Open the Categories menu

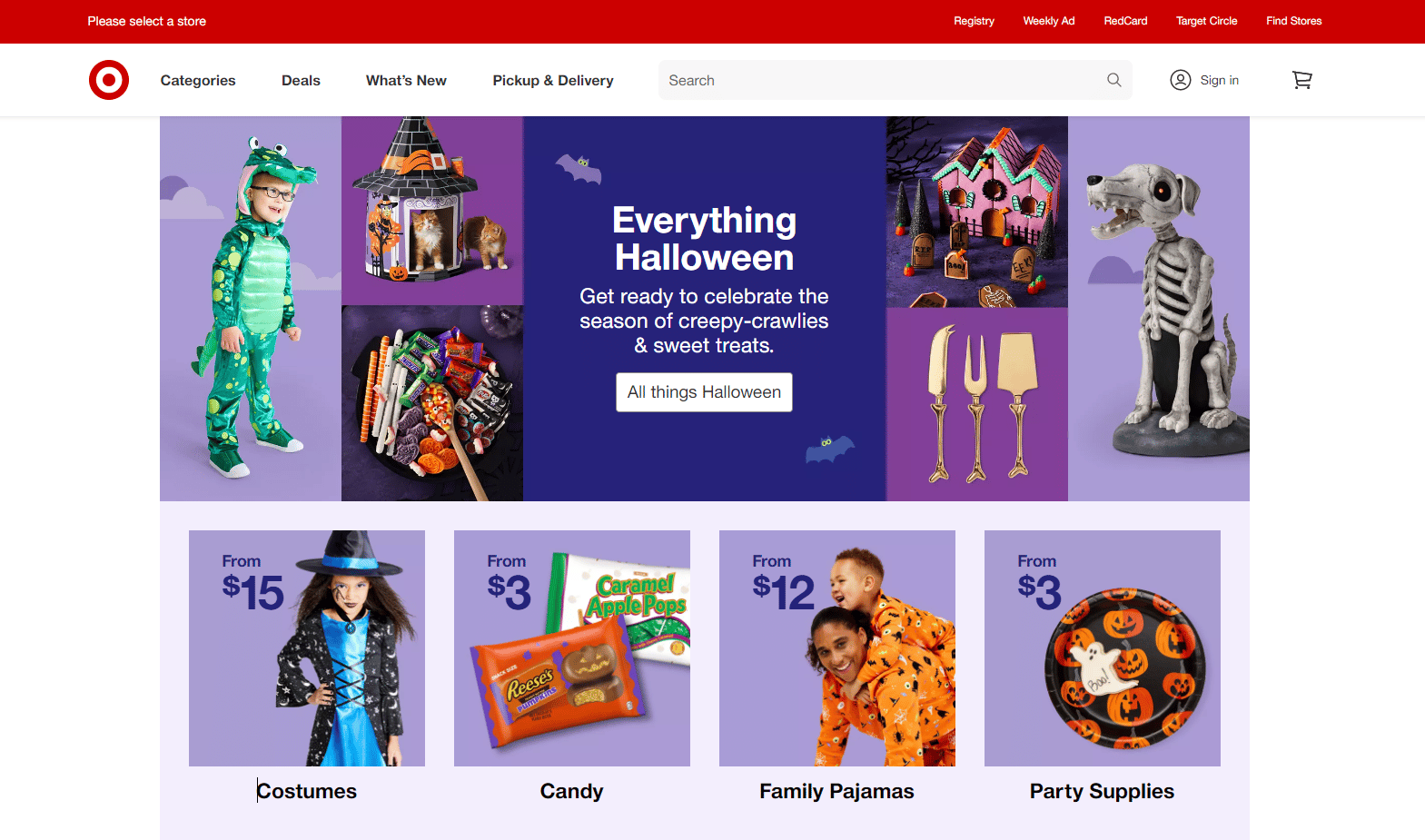198,81
